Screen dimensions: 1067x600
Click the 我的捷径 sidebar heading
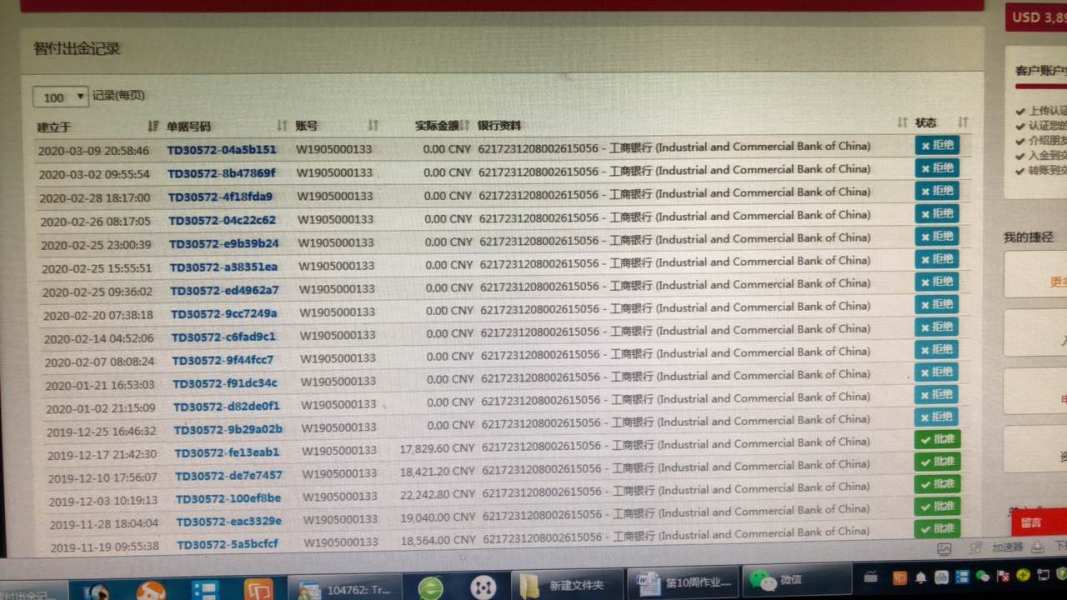point(1028,237)
